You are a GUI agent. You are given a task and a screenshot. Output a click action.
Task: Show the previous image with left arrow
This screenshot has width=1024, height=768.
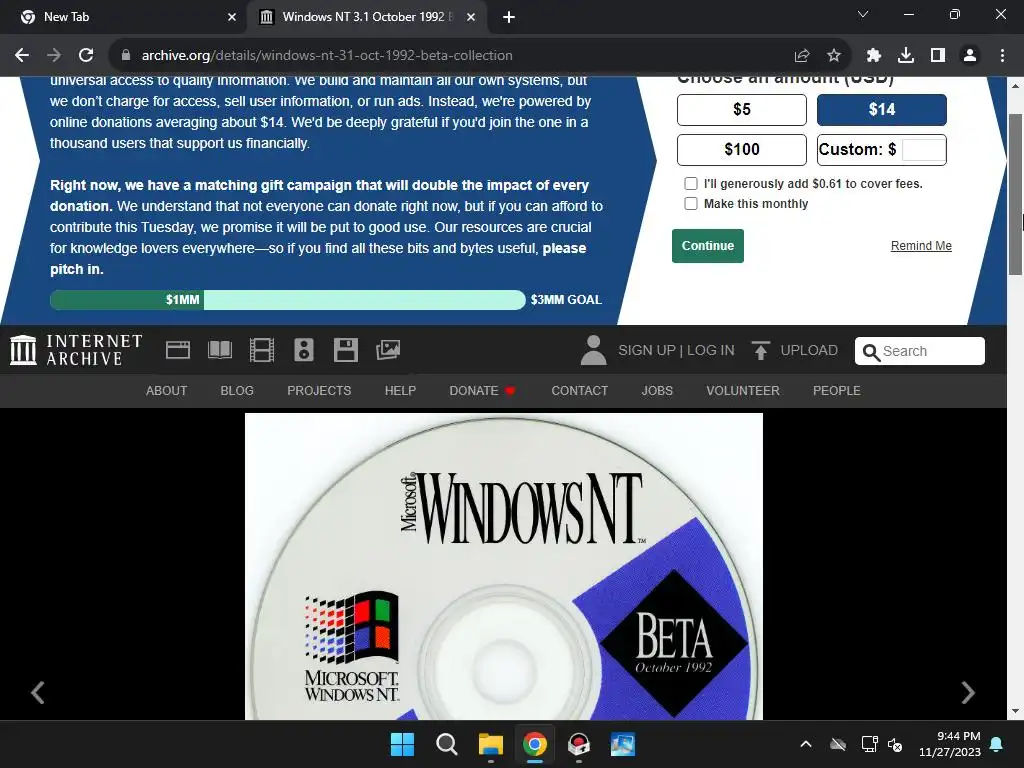(38, 692)
